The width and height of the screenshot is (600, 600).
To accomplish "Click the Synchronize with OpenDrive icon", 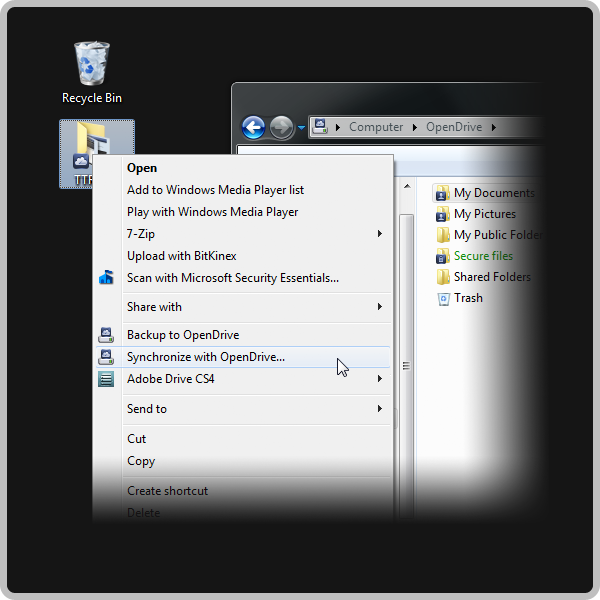I will coord(106,357).
